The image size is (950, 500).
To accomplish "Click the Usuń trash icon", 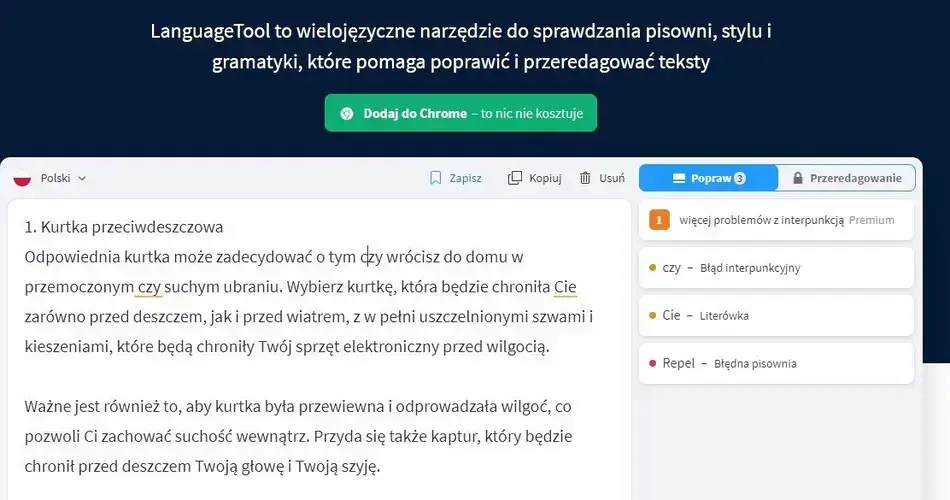I will pos(585,178).
